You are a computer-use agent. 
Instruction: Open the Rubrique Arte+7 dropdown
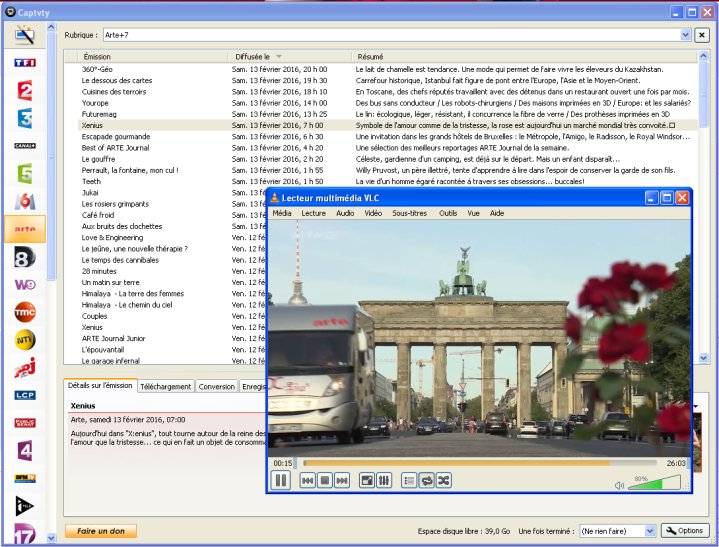click(686, 35)
